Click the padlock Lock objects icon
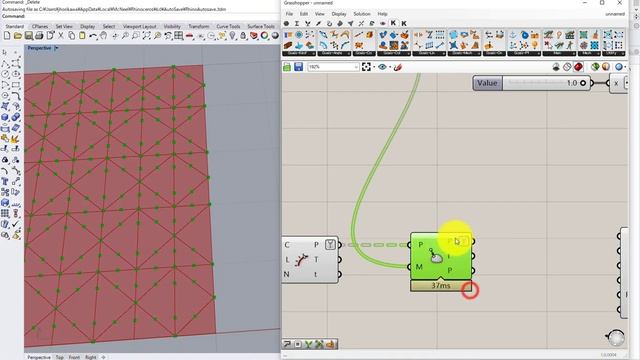Viewport: 640px width, 360px height. tap(243, 36)
